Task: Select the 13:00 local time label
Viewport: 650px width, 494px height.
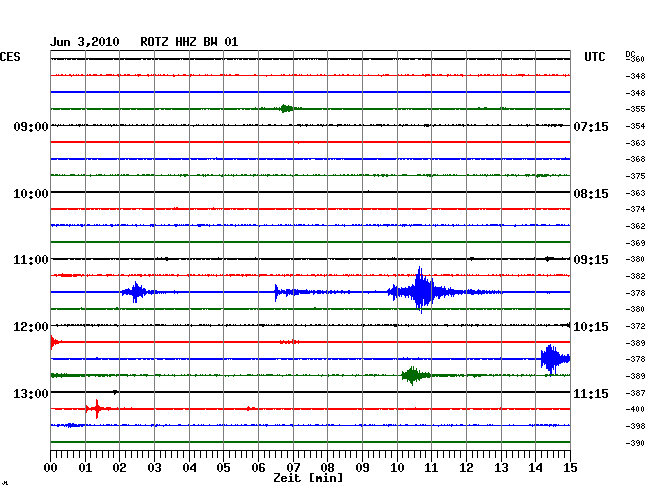Action: [31, 393]
